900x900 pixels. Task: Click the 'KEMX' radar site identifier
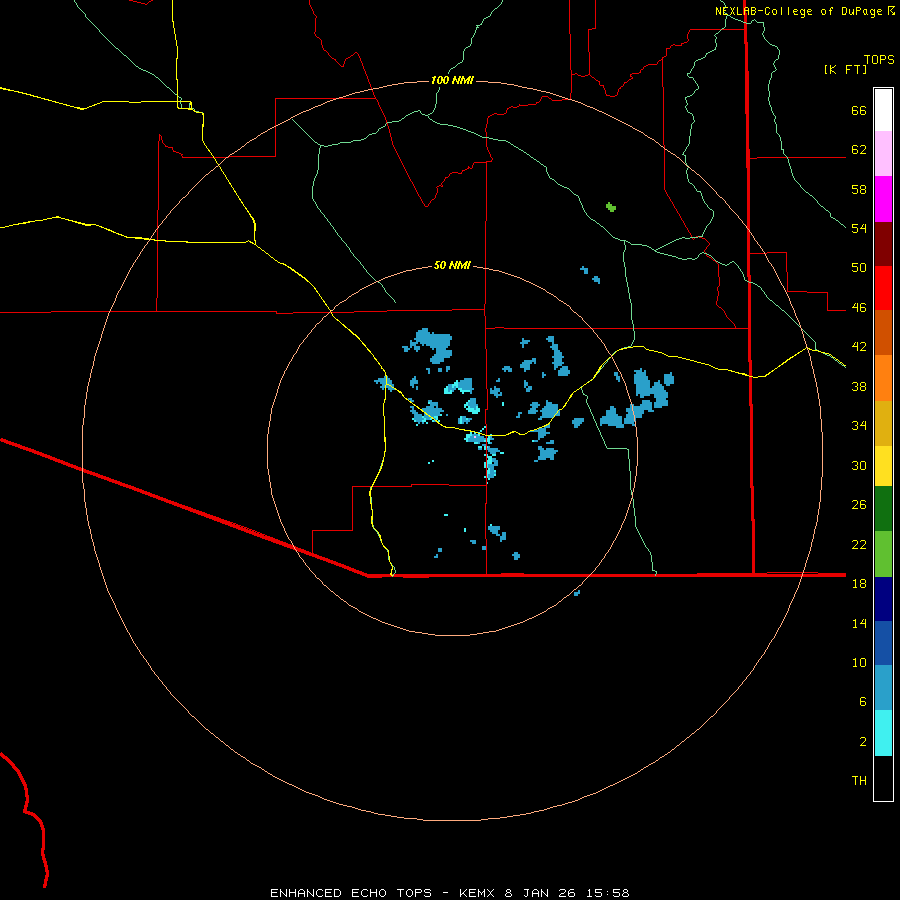[476, 893]
